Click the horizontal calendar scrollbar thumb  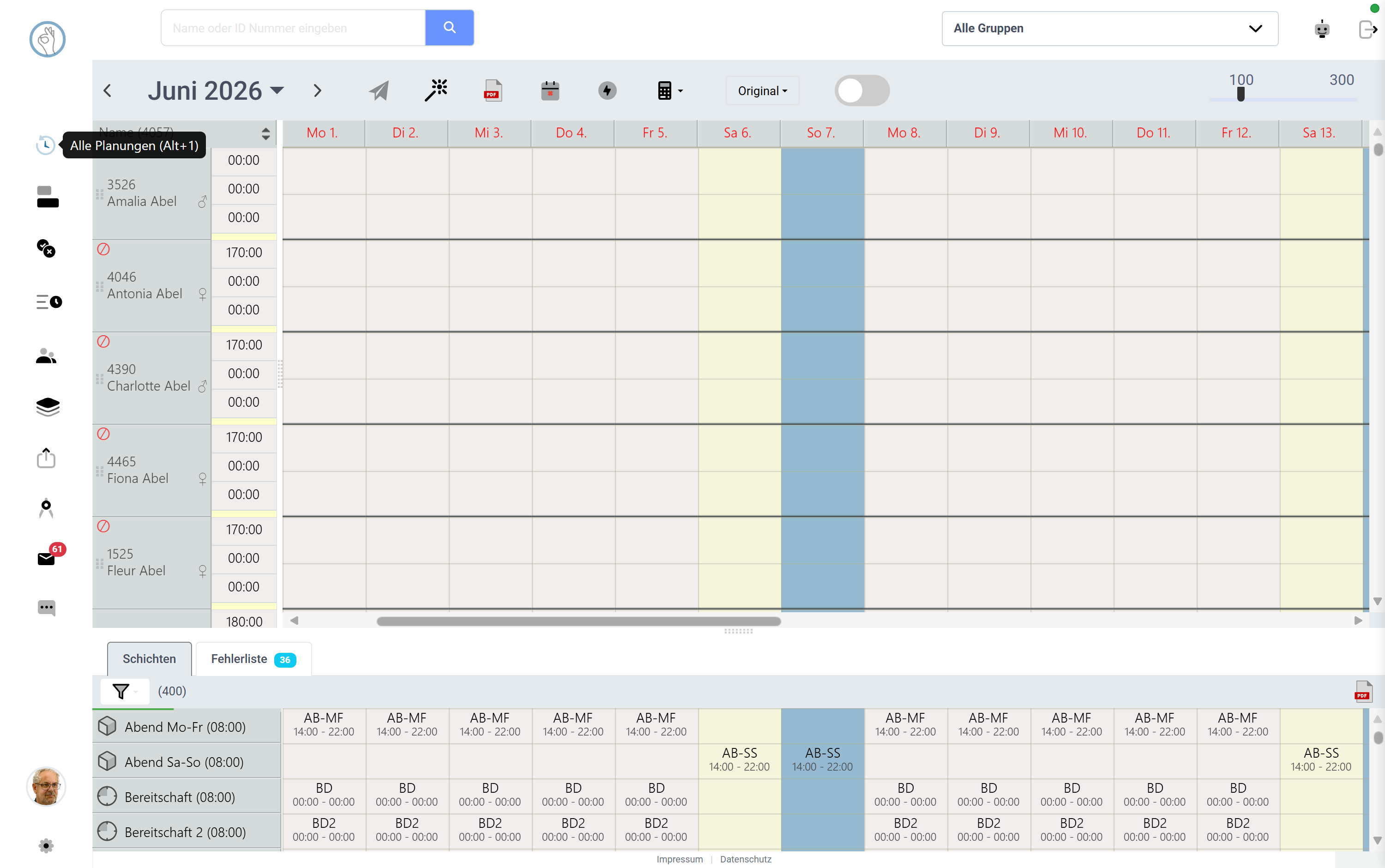click(578, 621)
